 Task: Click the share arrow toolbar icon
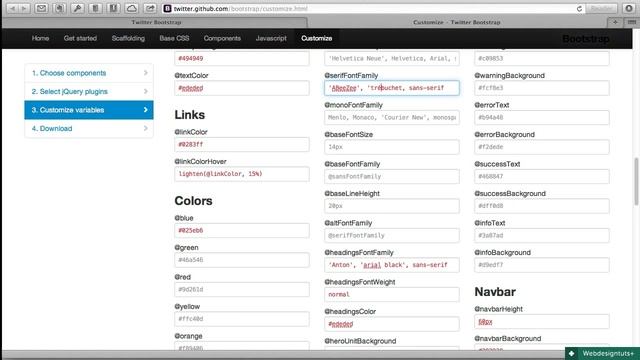coord(150,8)
